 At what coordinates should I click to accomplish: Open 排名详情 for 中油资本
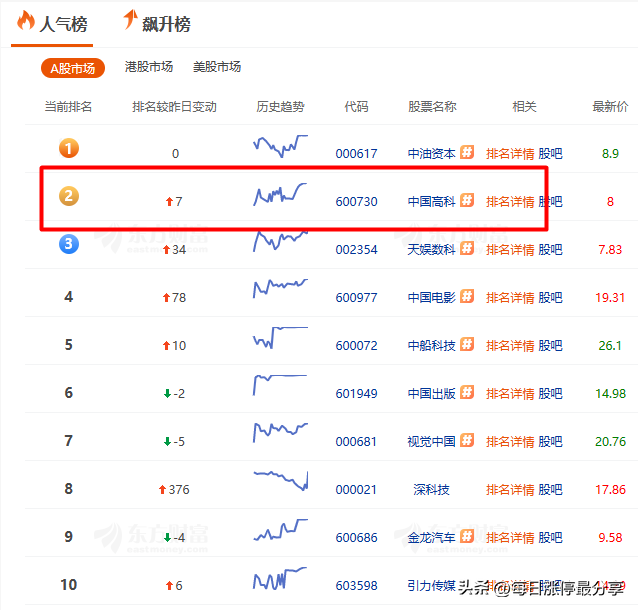(x=510, y=154)
